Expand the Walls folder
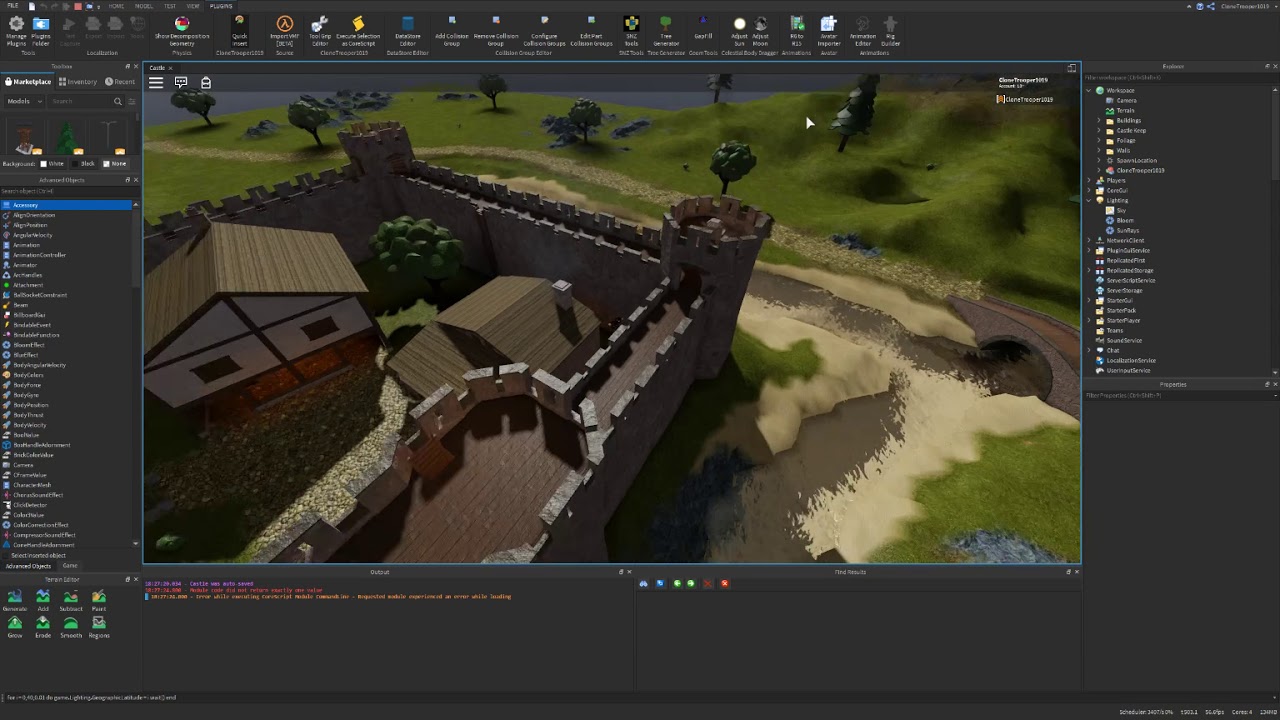 point(1099,150)
